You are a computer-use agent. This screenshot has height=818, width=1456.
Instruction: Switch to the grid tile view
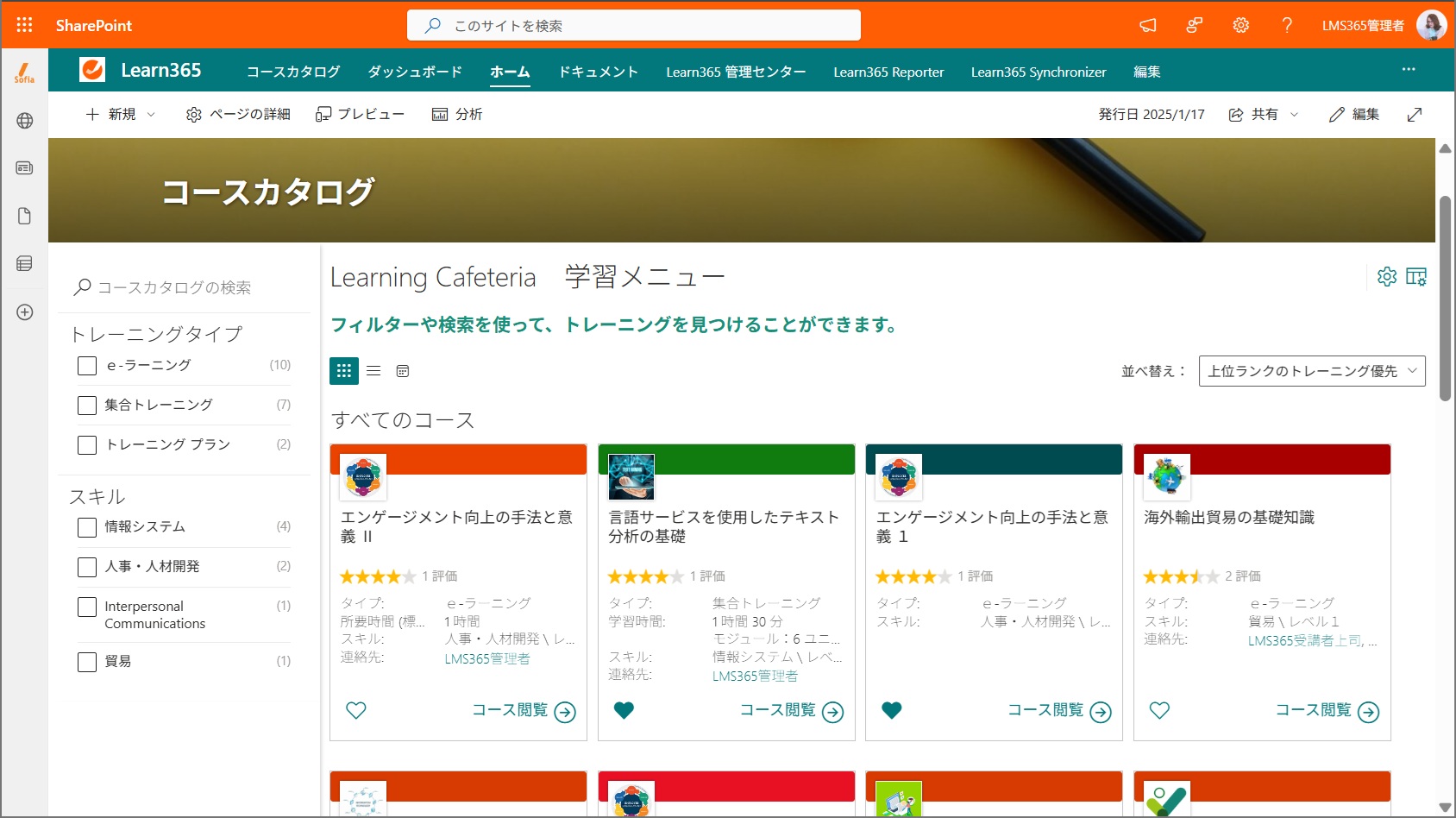click(344, 370)
